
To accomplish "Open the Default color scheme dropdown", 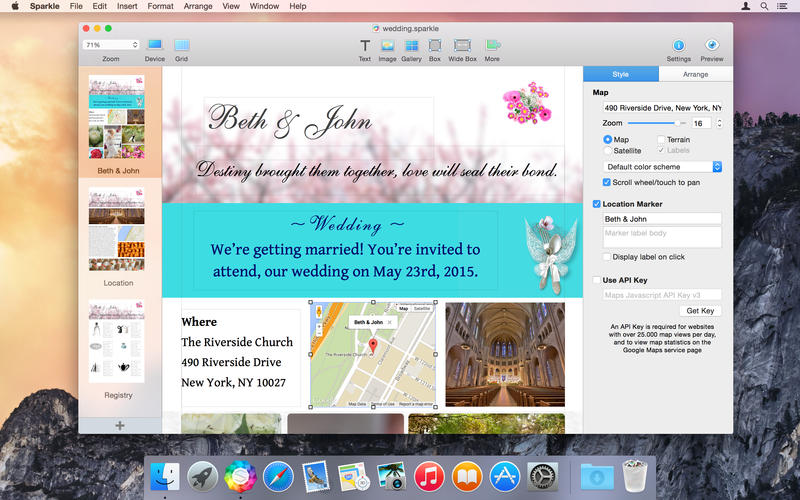I will (662, 166).
